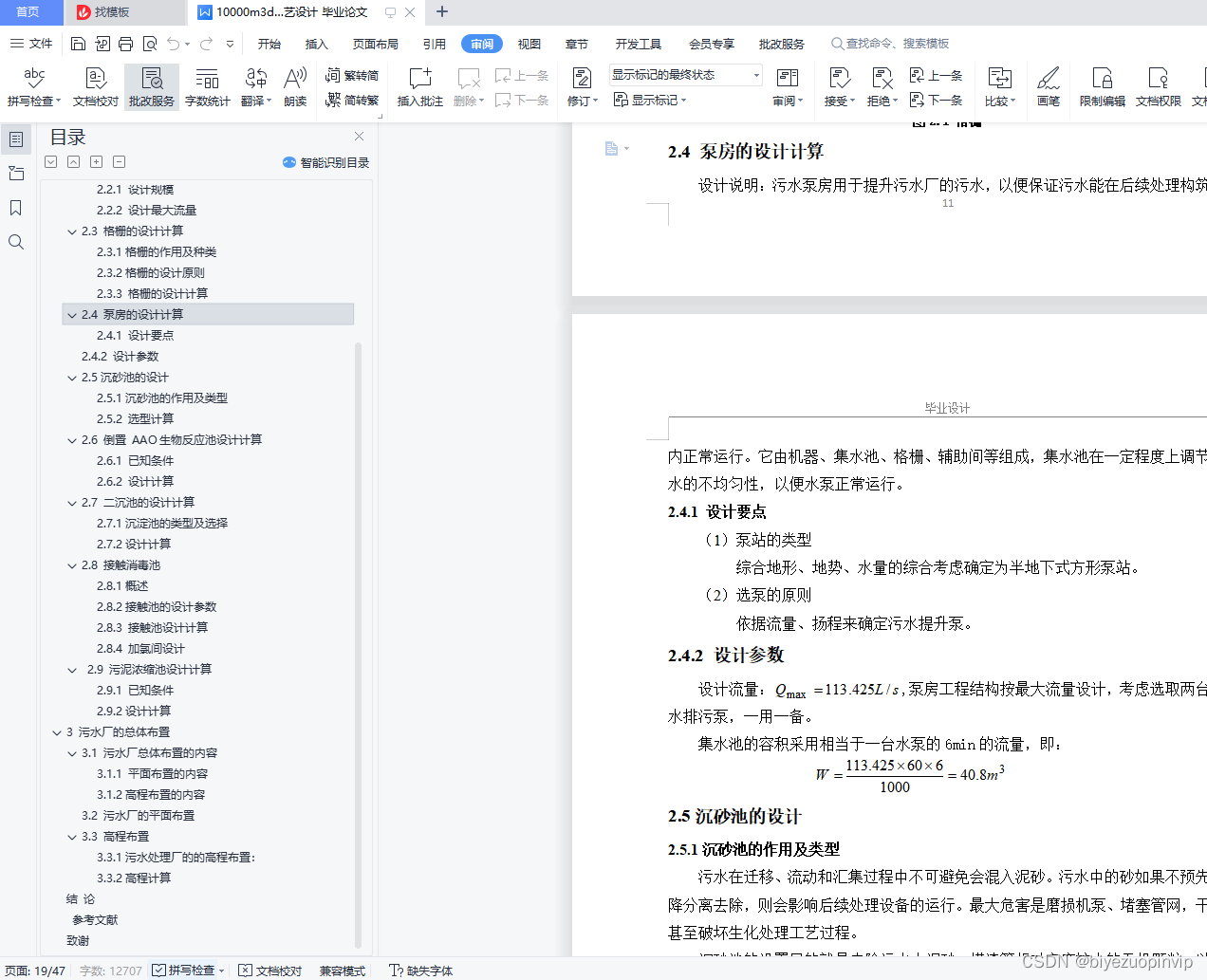The height and width of the screenshot is (980, 1207).
Task: Run 文档校对 document proofreading
Action: click(x=96, y=86)
